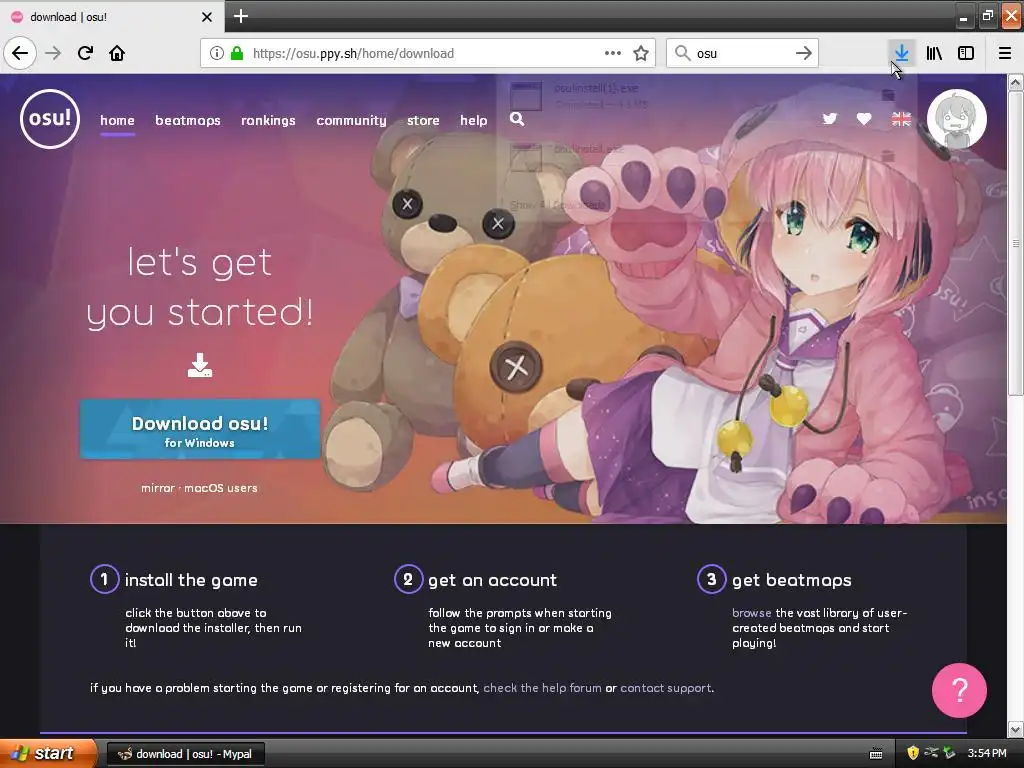Go to browser home page
This screenshot has width=1024, height=768.
point(117,53)
